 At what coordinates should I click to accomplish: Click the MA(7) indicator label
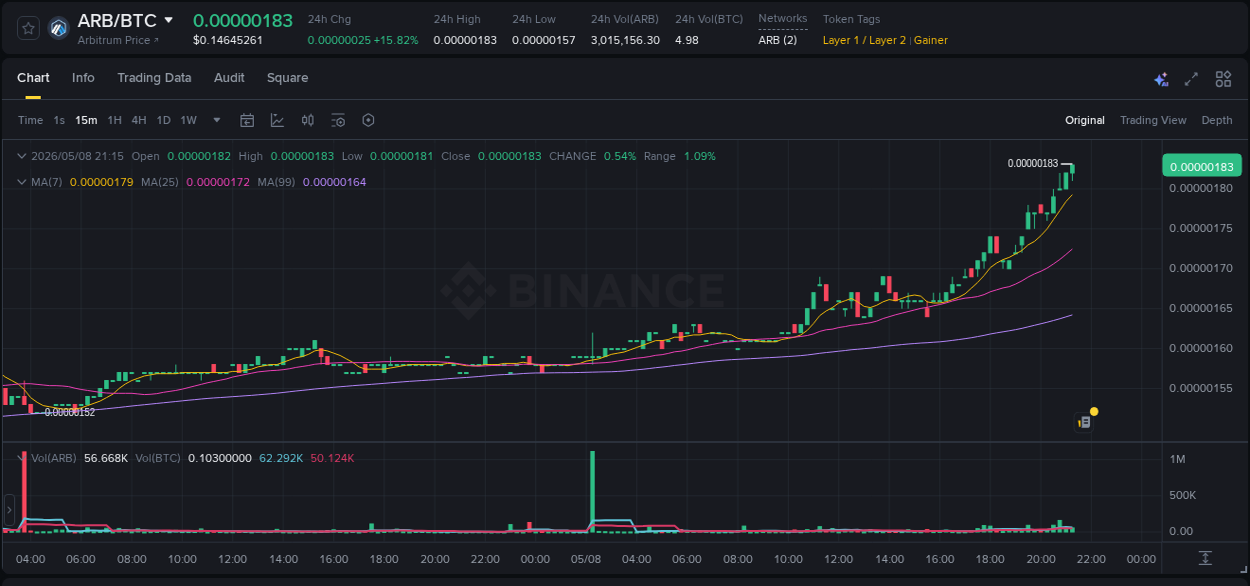tap(47, 182)
